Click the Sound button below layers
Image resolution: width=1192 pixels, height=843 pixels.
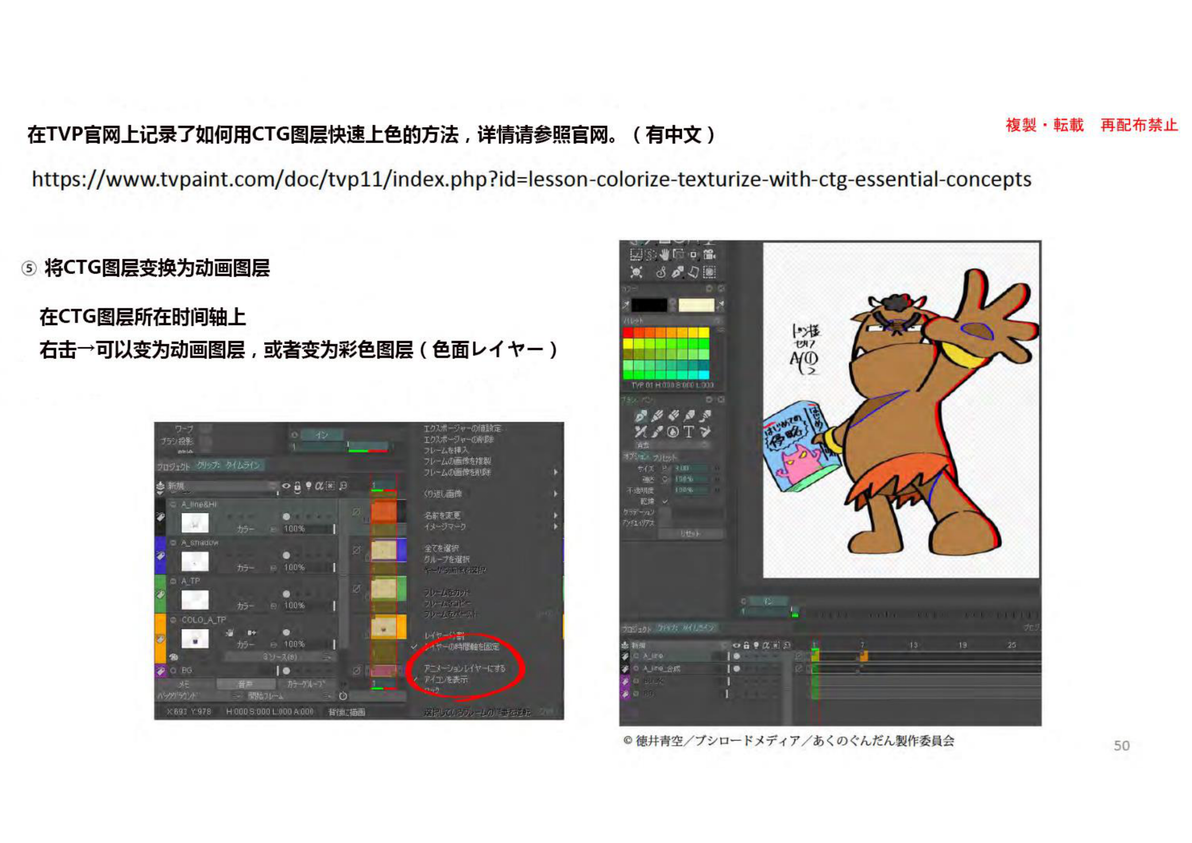tap(246, 684)
